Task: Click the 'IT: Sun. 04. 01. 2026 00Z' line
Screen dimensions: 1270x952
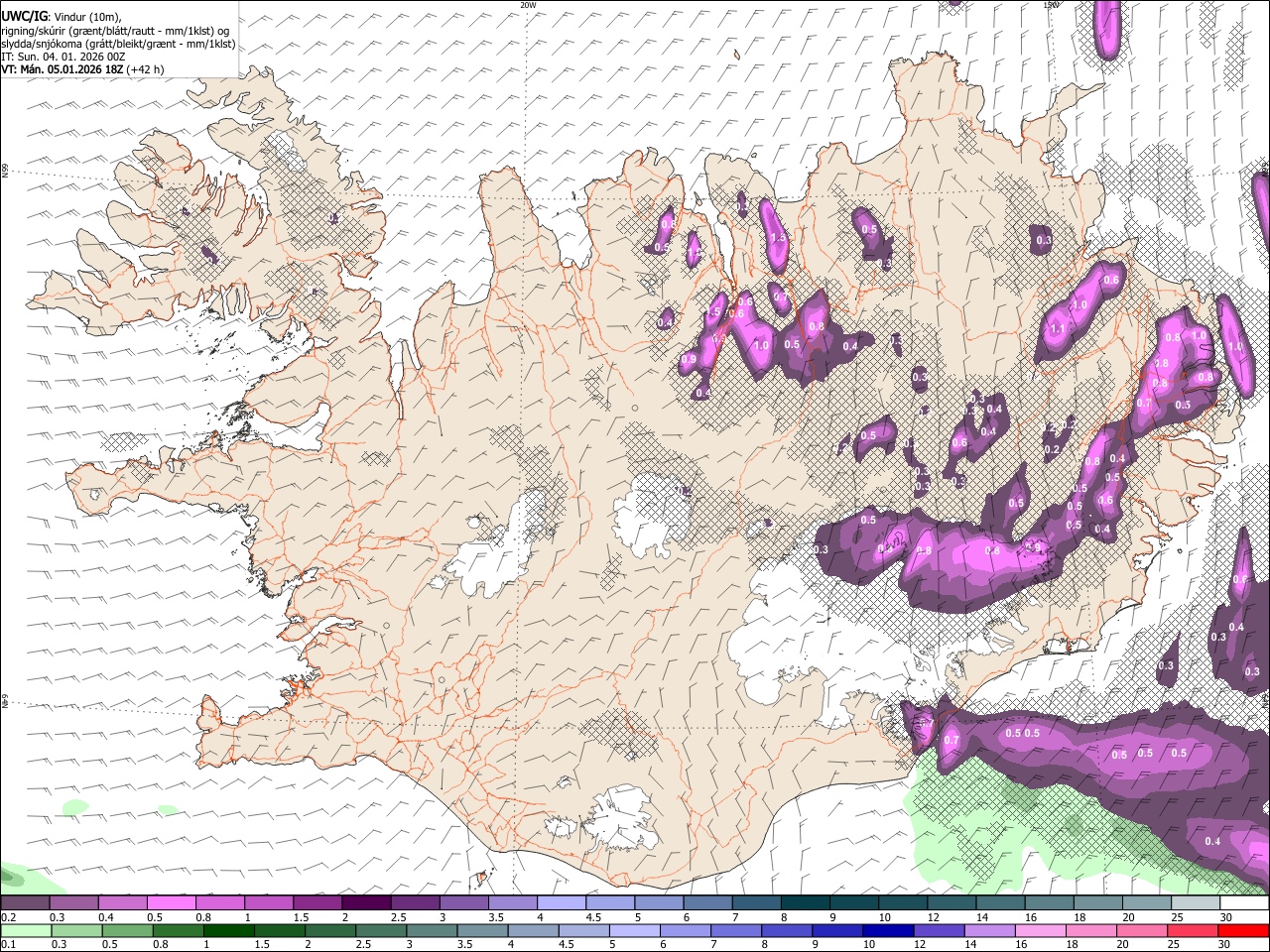Action: pyautogui.click(x=63, y=57)
